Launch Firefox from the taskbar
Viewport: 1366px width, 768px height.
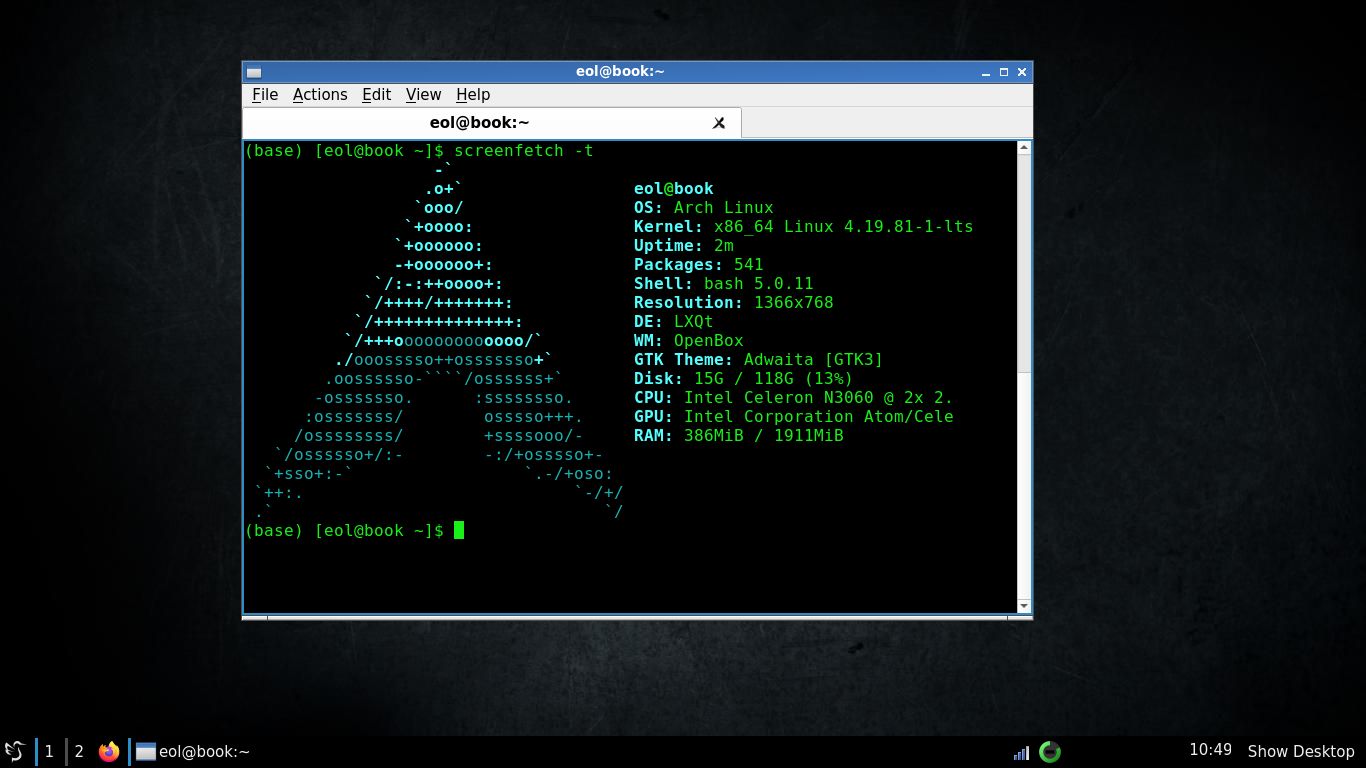(x=109, y=751)
